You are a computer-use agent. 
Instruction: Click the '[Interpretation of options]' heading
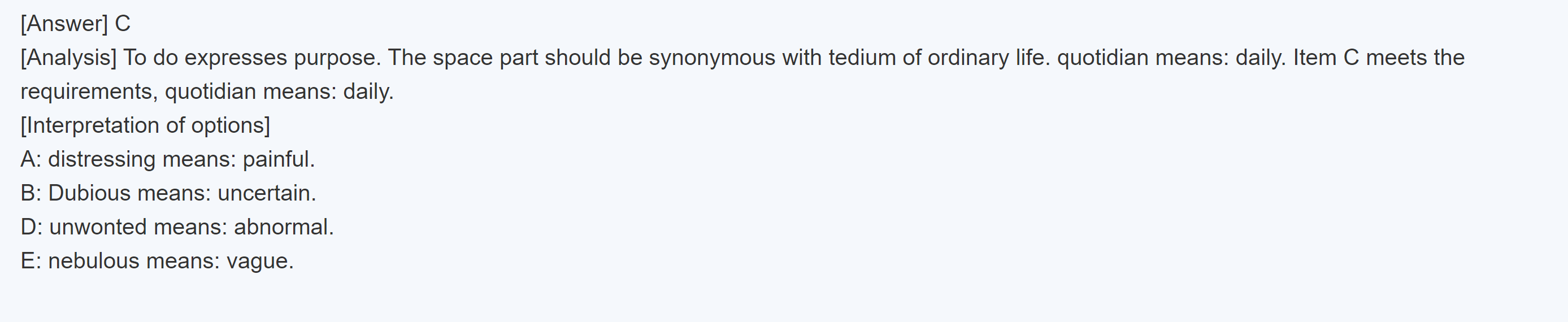coord(145,125)
